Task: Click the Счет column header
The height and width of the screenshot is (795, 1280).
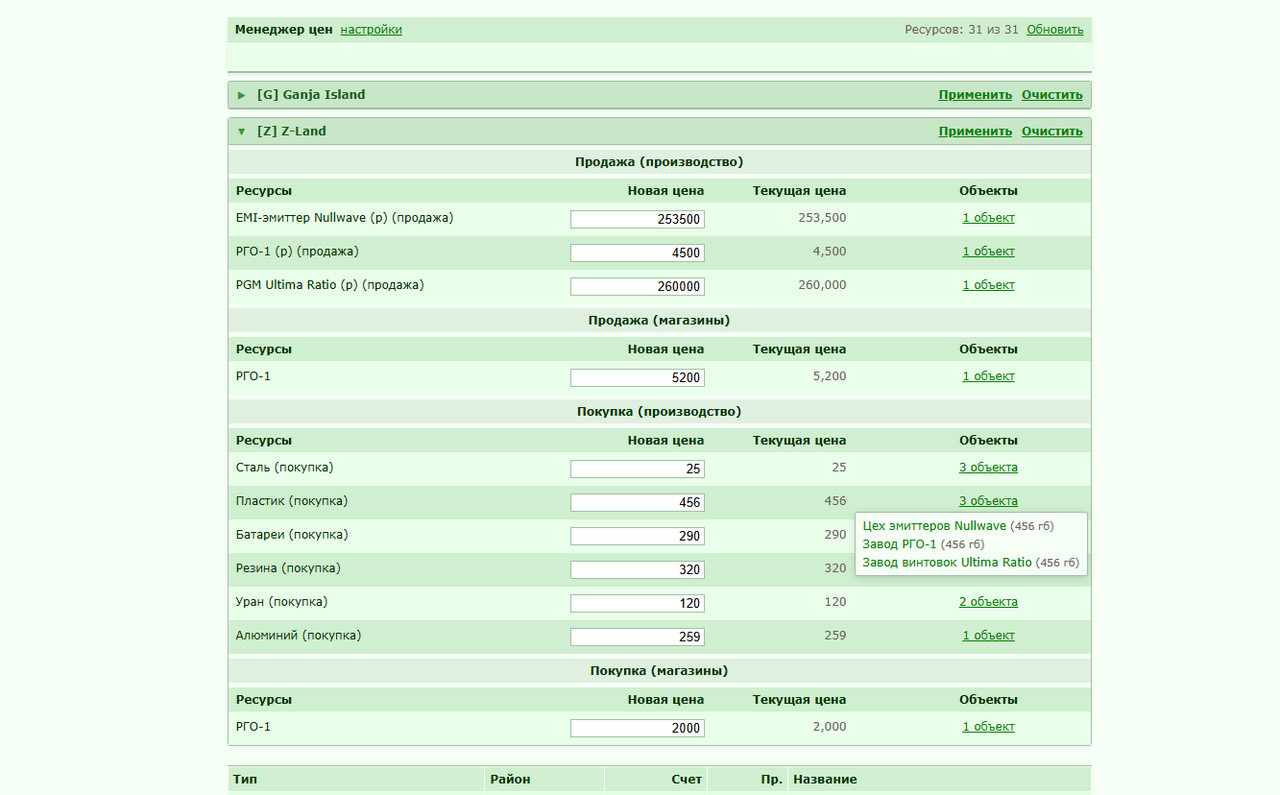Action: coord(686,780)
